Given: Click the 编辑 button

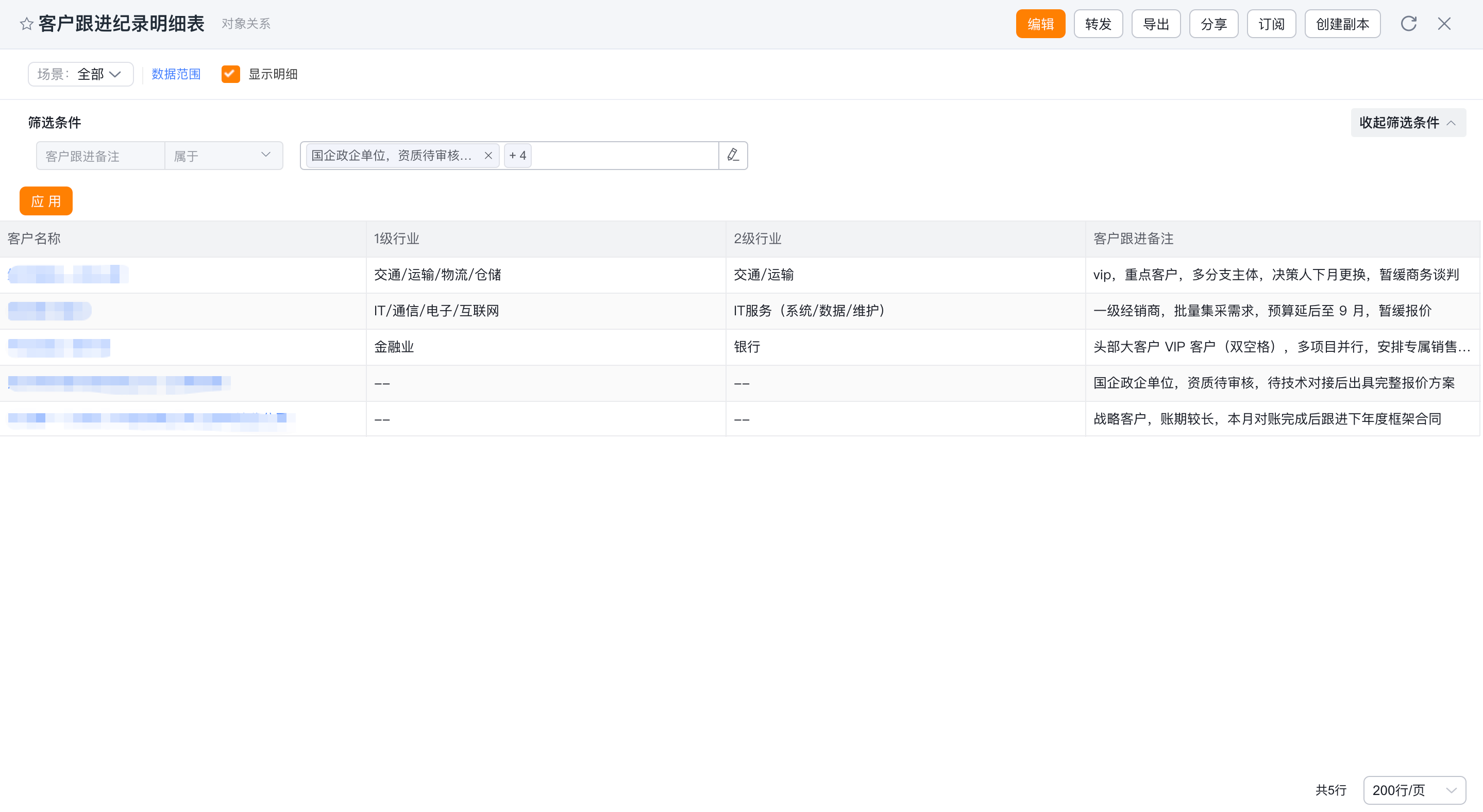Looking at the screenshot, I should [x=1040, y=24].
